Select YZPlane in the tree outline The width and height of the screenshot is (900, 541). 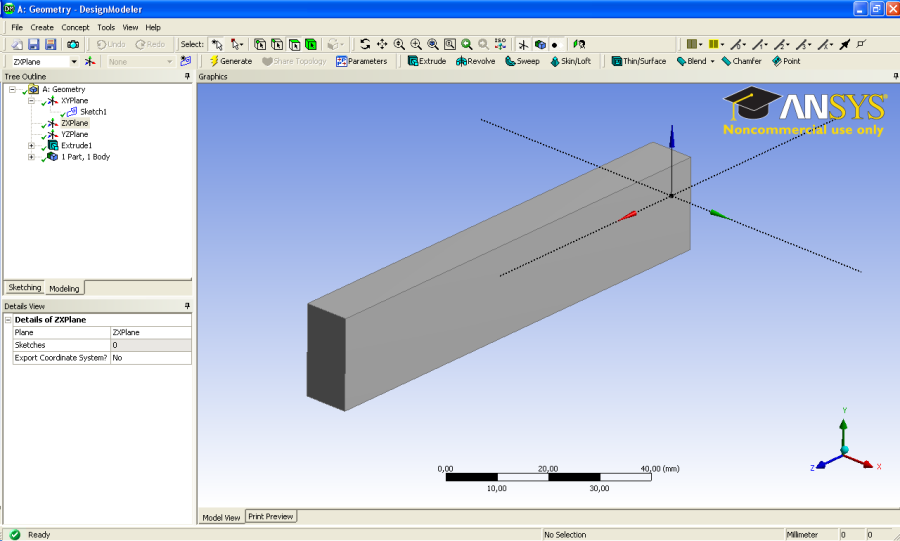75,134
